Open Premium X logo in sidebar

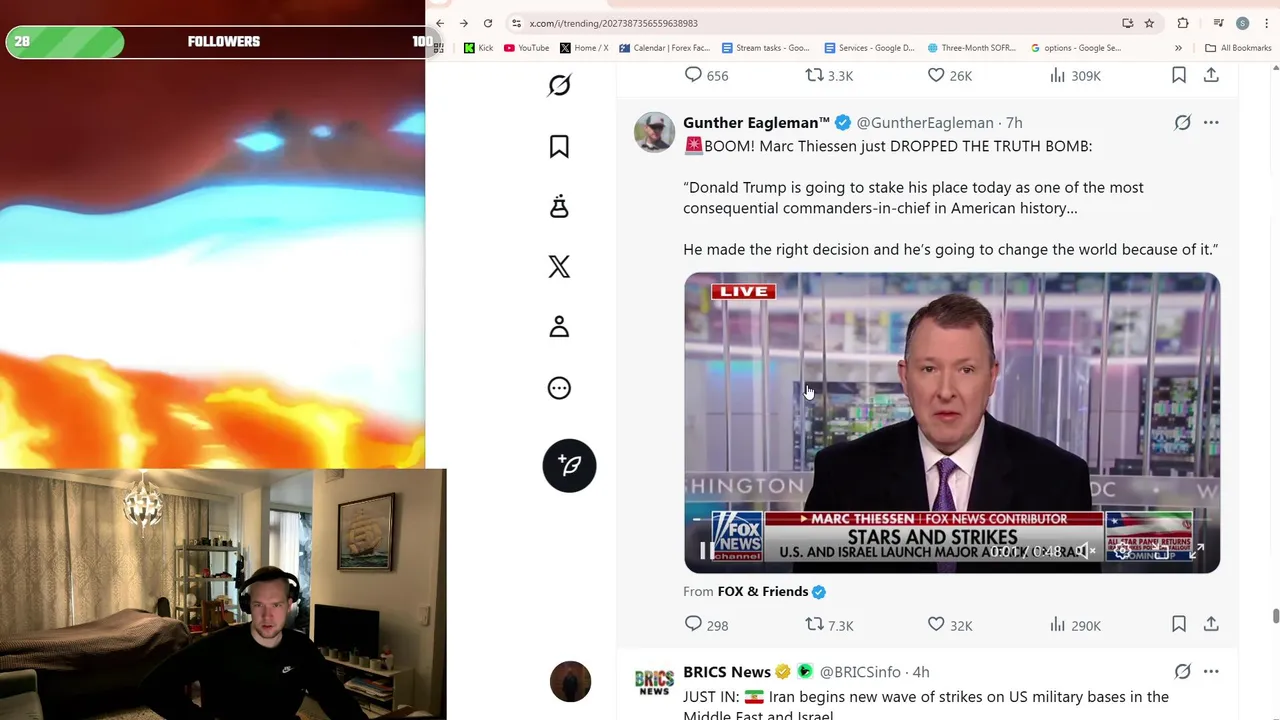coord(559,266)
